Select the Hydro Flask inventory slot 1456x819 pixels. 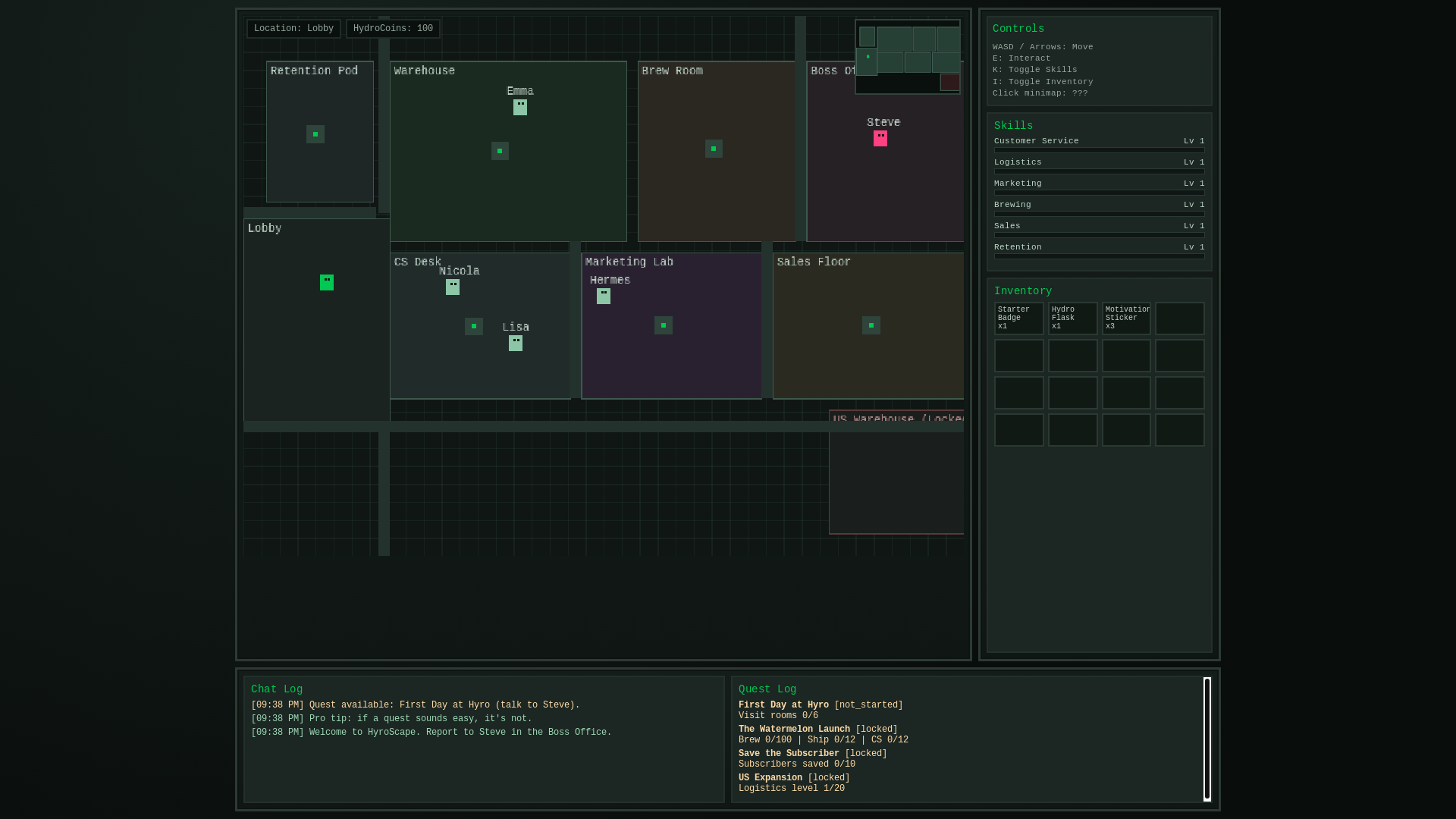point(1072,318)
